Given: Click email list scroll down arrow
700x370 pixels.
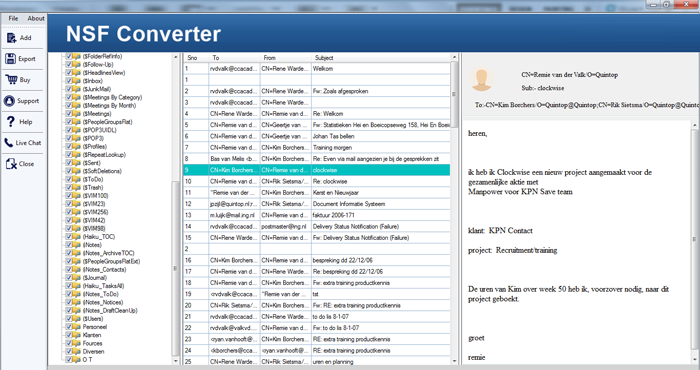Looking at the screenshot, I should coord(454,361).
